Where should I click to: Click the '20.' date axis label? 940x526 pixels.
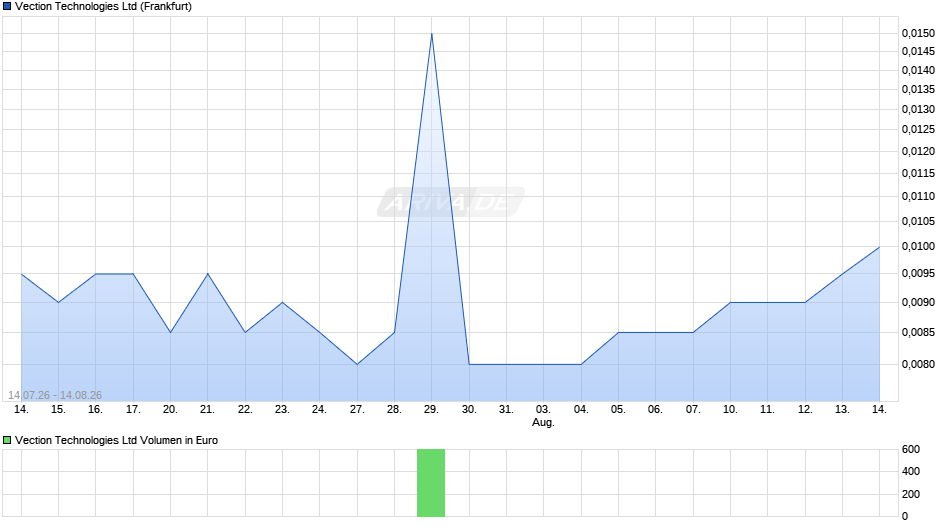click(x=170, y=409)
